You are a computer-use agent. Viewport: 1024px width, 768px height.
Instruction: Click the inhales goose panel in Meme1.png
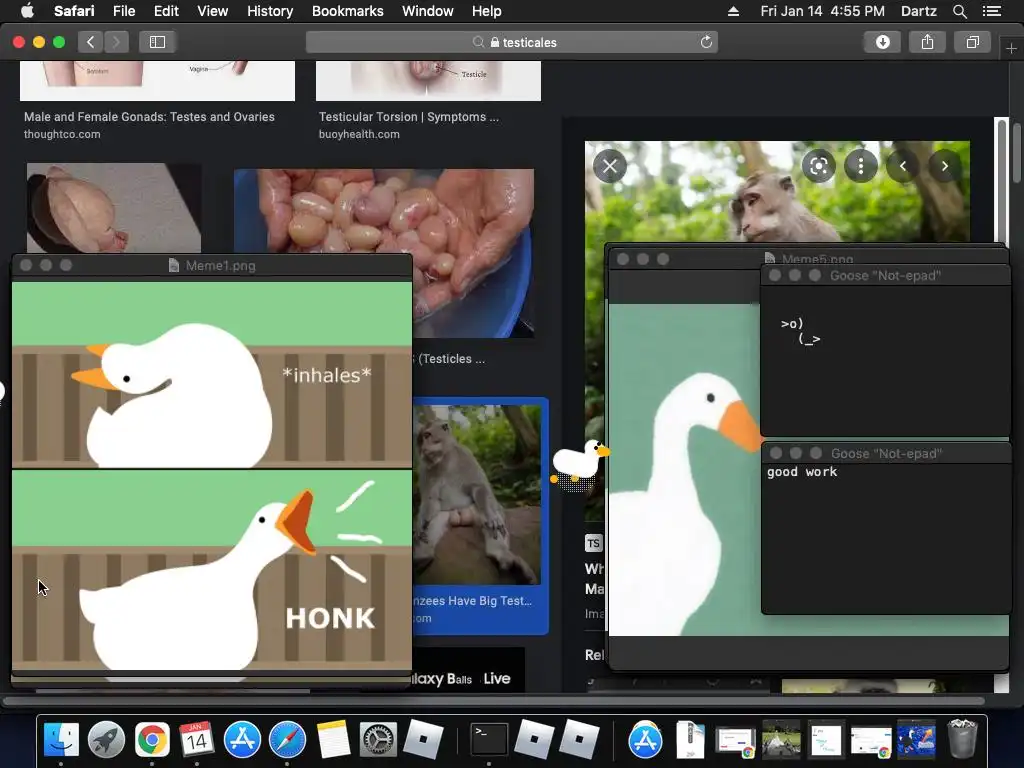click(212, 375)
